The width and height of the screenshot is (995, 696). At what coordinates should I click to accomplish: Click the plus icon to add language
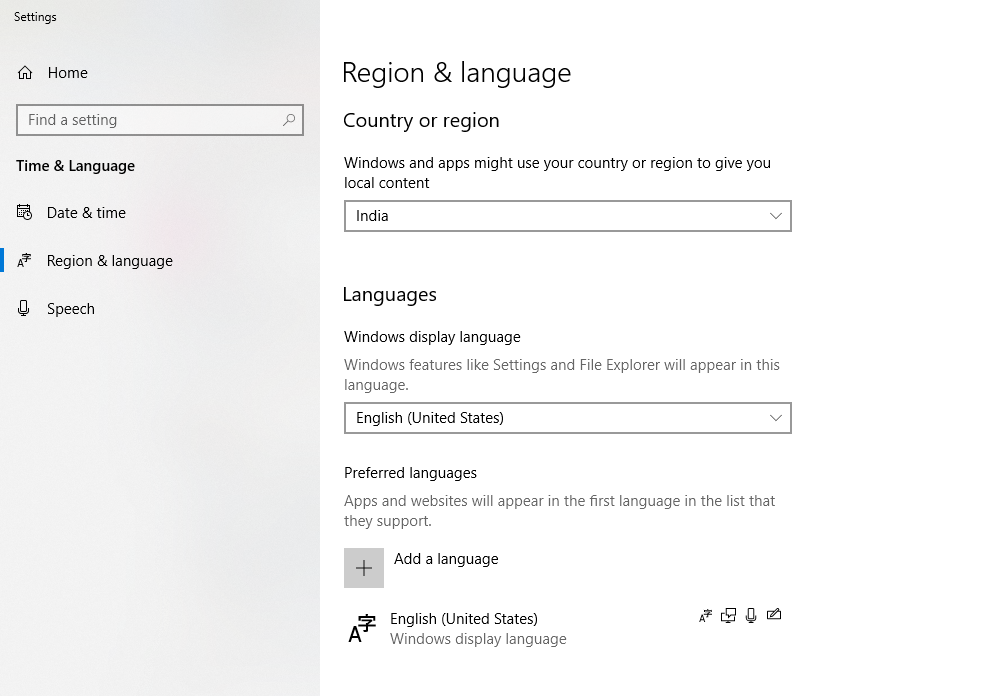(x=364, y=568)
